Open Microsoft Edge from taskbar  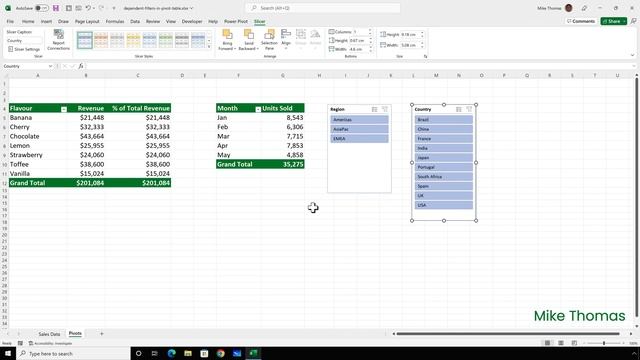171,353
